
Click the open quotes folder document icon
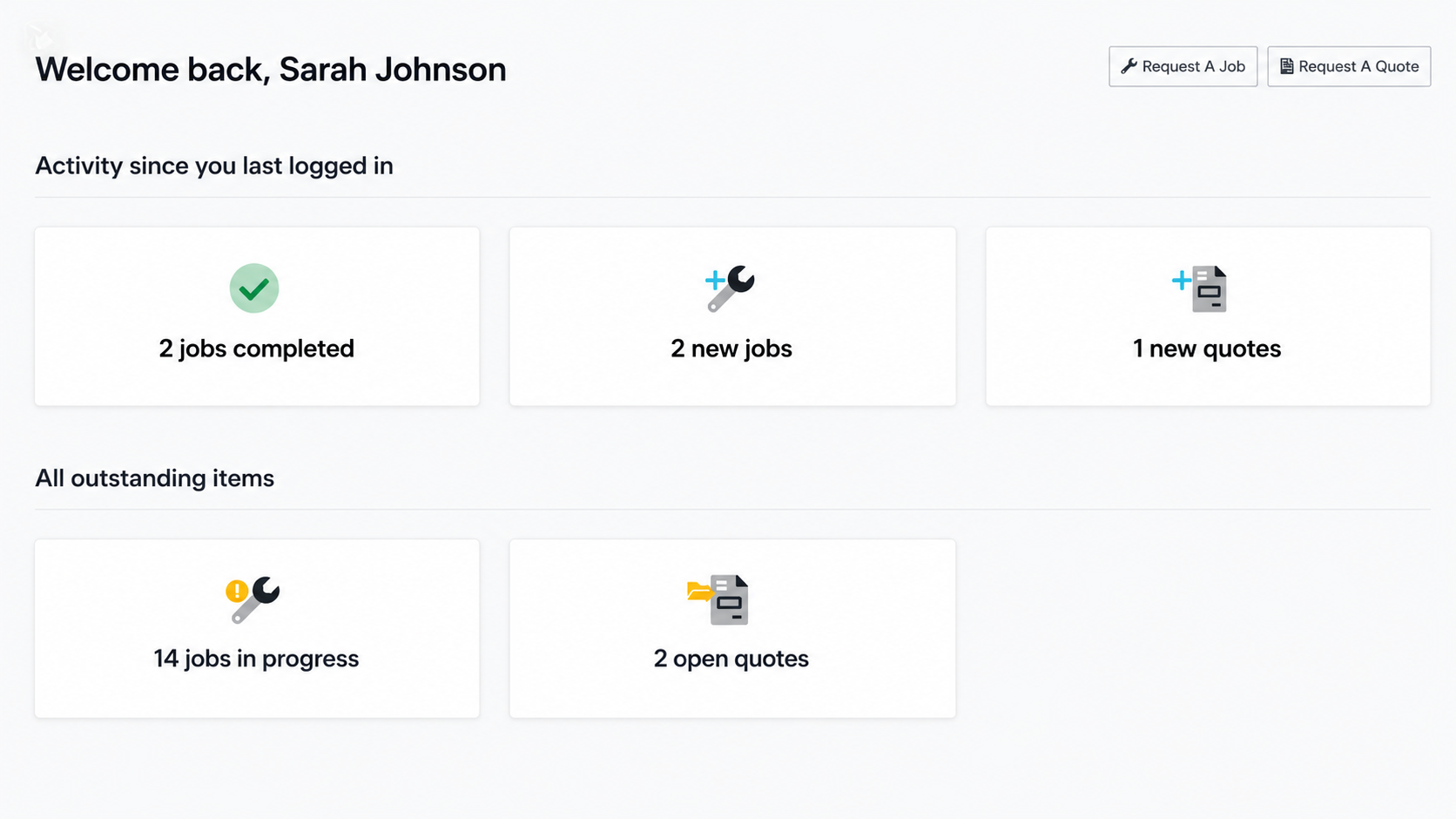pyautogui.click(x=718, y=599)
